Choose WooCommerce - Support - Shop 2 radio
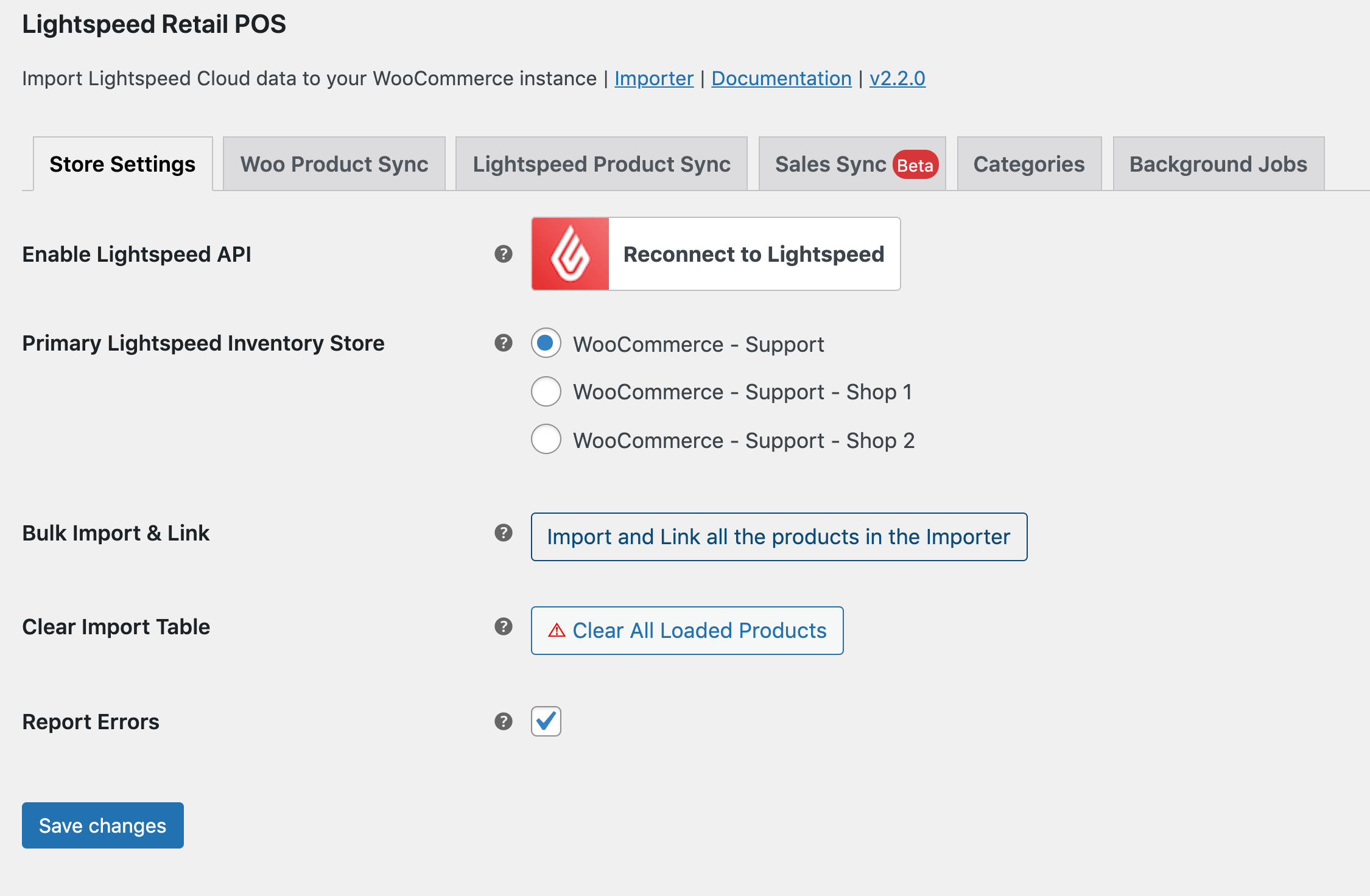This screenshot has width=1370, height=896. point(546,439)
